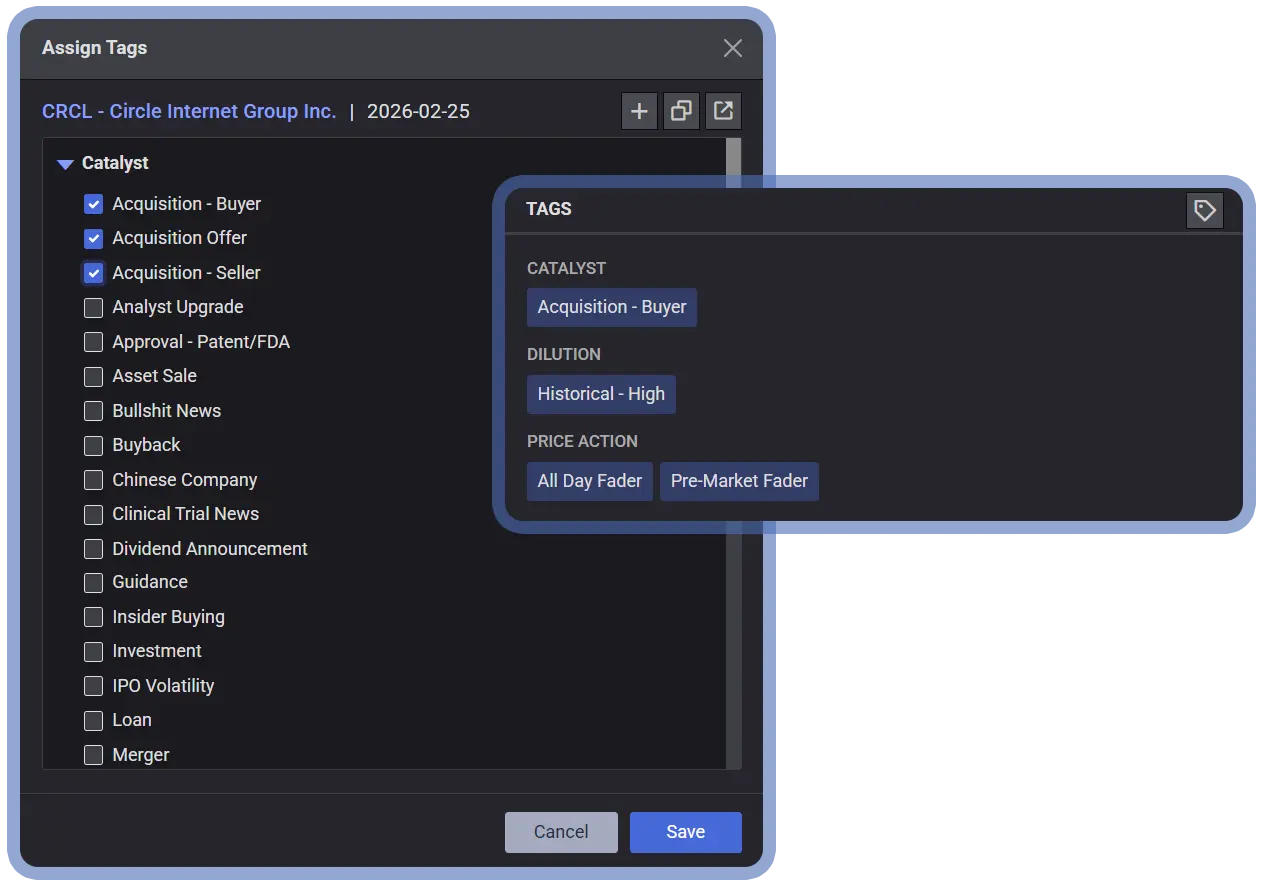Click the All Day Fader tag chip

[590, 481]
